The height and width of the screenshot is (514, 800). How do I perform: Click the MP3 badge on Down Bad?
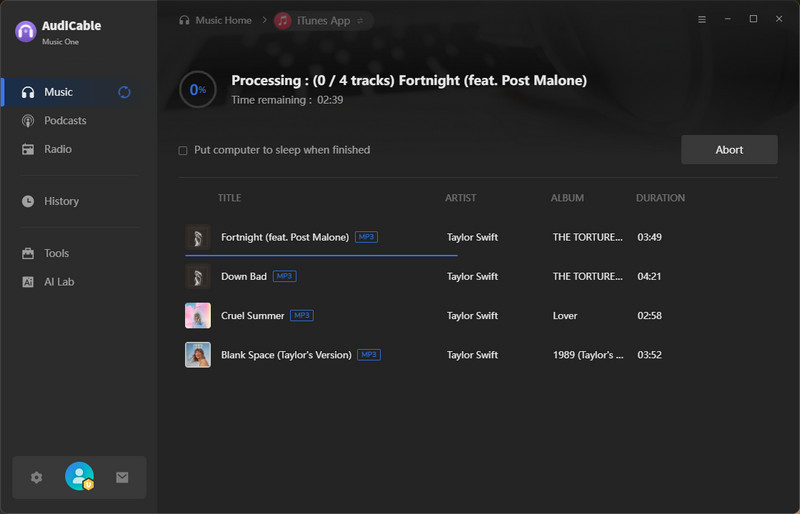pos(285,277)
